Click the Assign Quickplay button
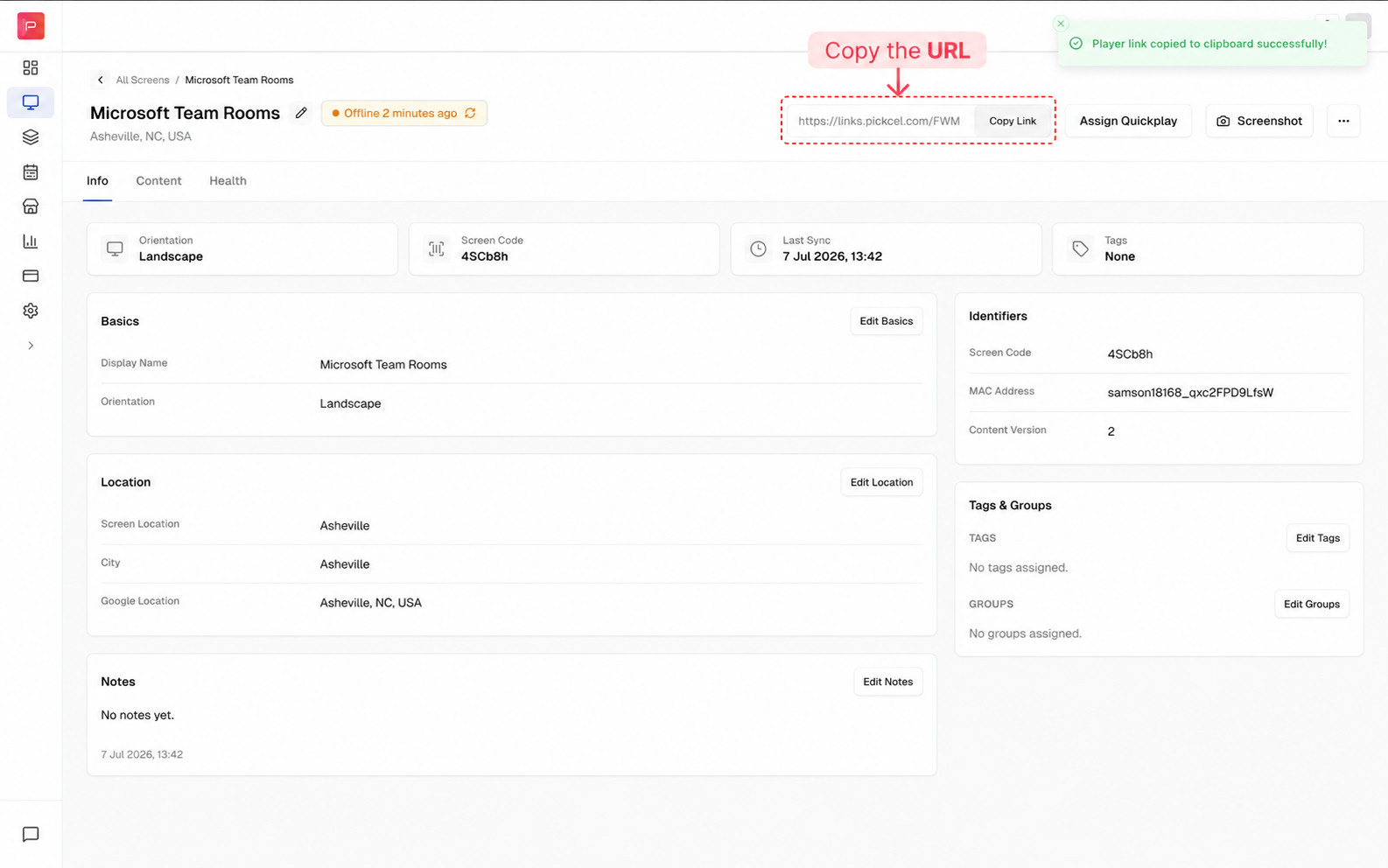1388x868 pixels. tap(1128, 121)
